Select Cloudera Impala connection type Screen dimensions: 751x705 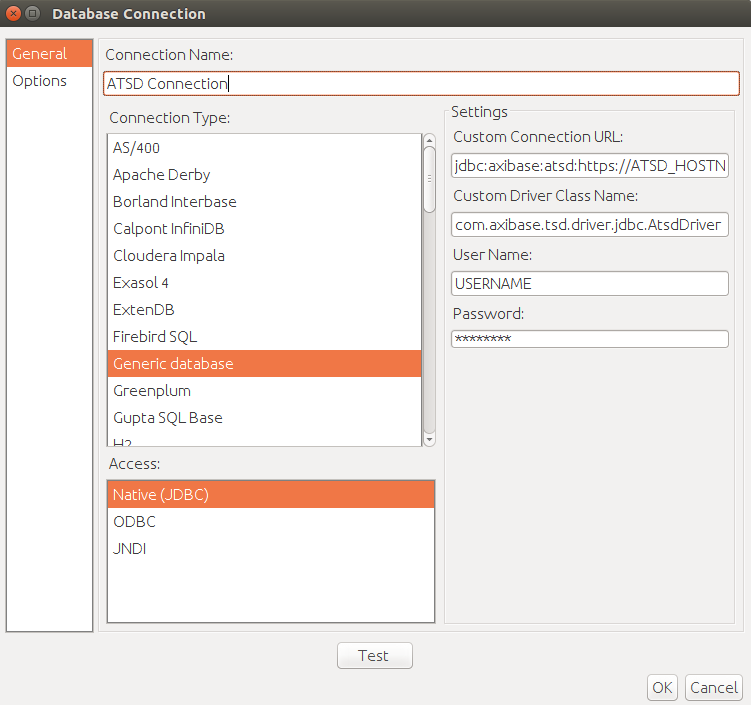pyautogui.click(x=264, y=255)
